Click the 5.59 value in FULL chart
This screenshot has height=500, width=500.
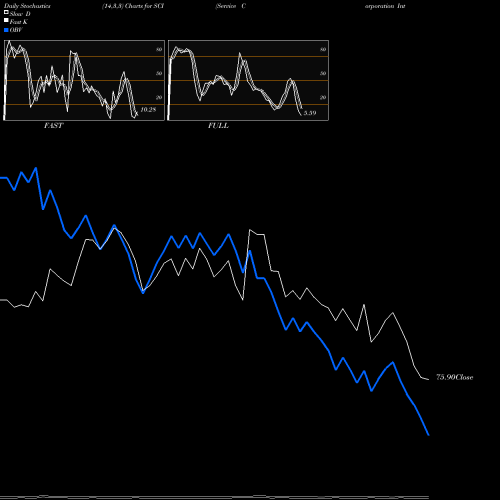tap(310, 113)
